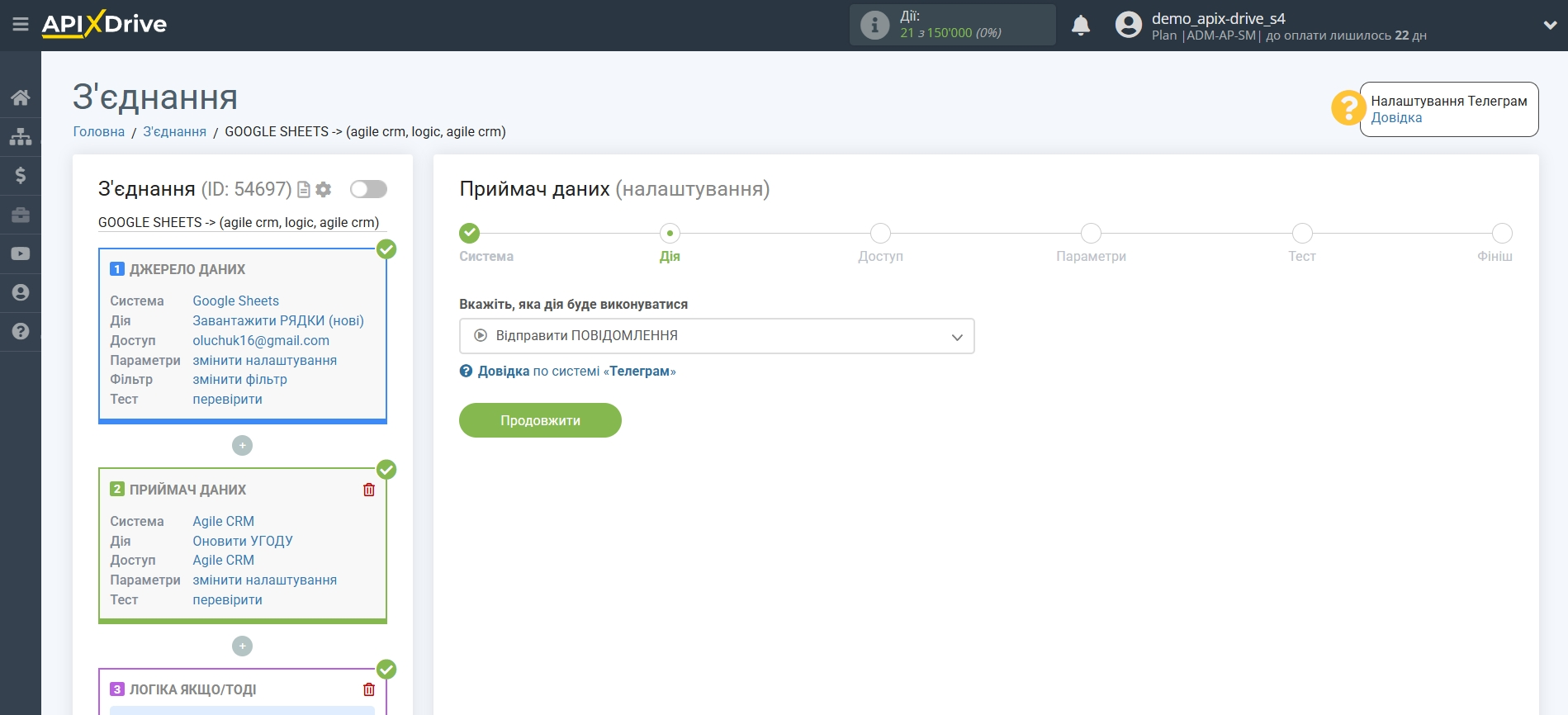1568x715 pixels.
Task: Click перевірити in Джерело даних
Action: (227, 400)
